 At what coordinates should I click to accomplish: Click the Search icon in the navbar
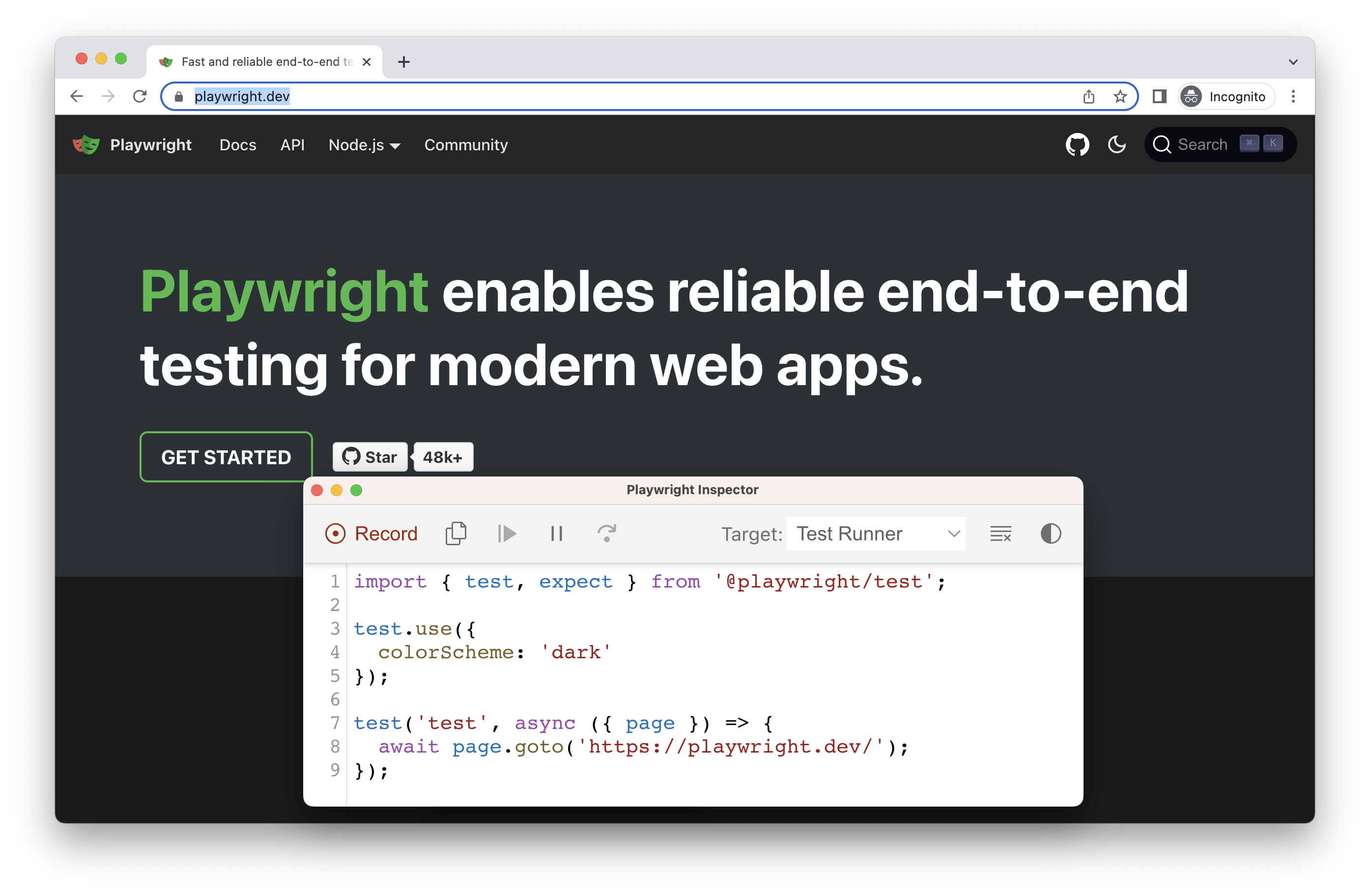[1163, 145]
